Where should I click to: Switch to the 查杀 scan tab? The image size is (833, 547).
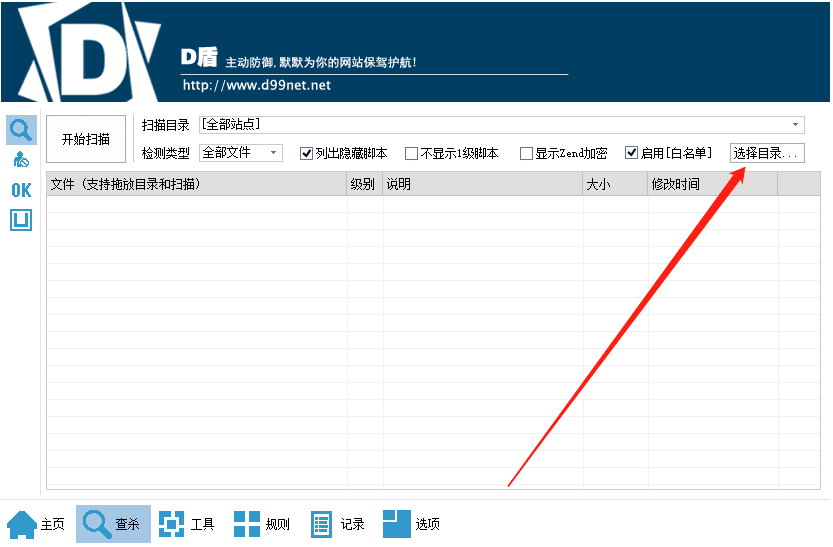coord(113,524)
